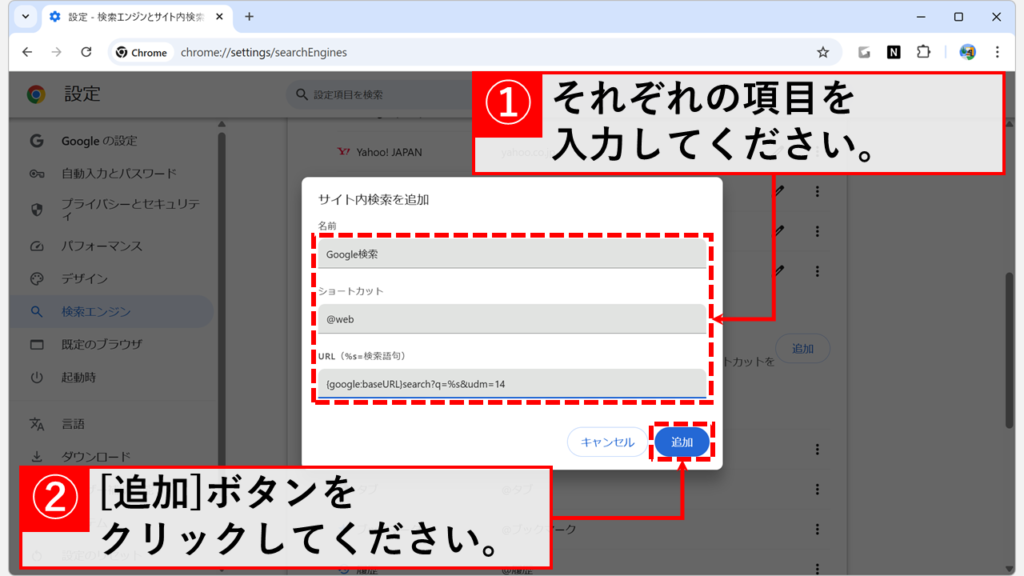Click the speedometer icon for パフォーマンス
This screenshot has height=576, width=1024.
coord(37,246)
